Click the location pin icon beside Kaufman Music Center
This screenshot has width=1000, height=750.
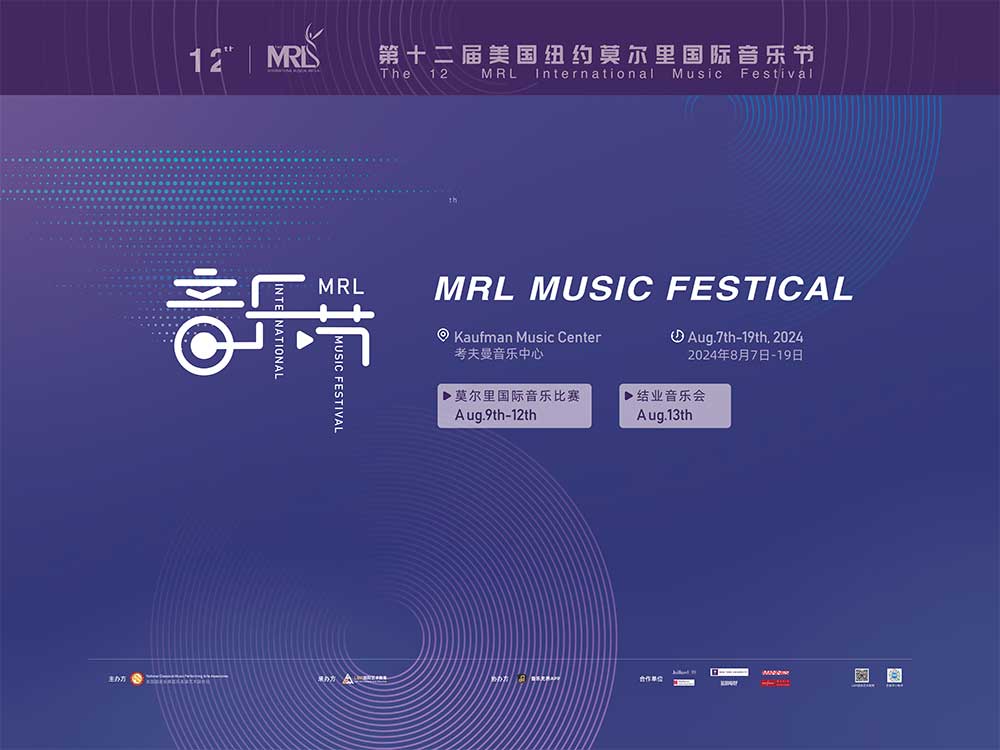(443, 336)
